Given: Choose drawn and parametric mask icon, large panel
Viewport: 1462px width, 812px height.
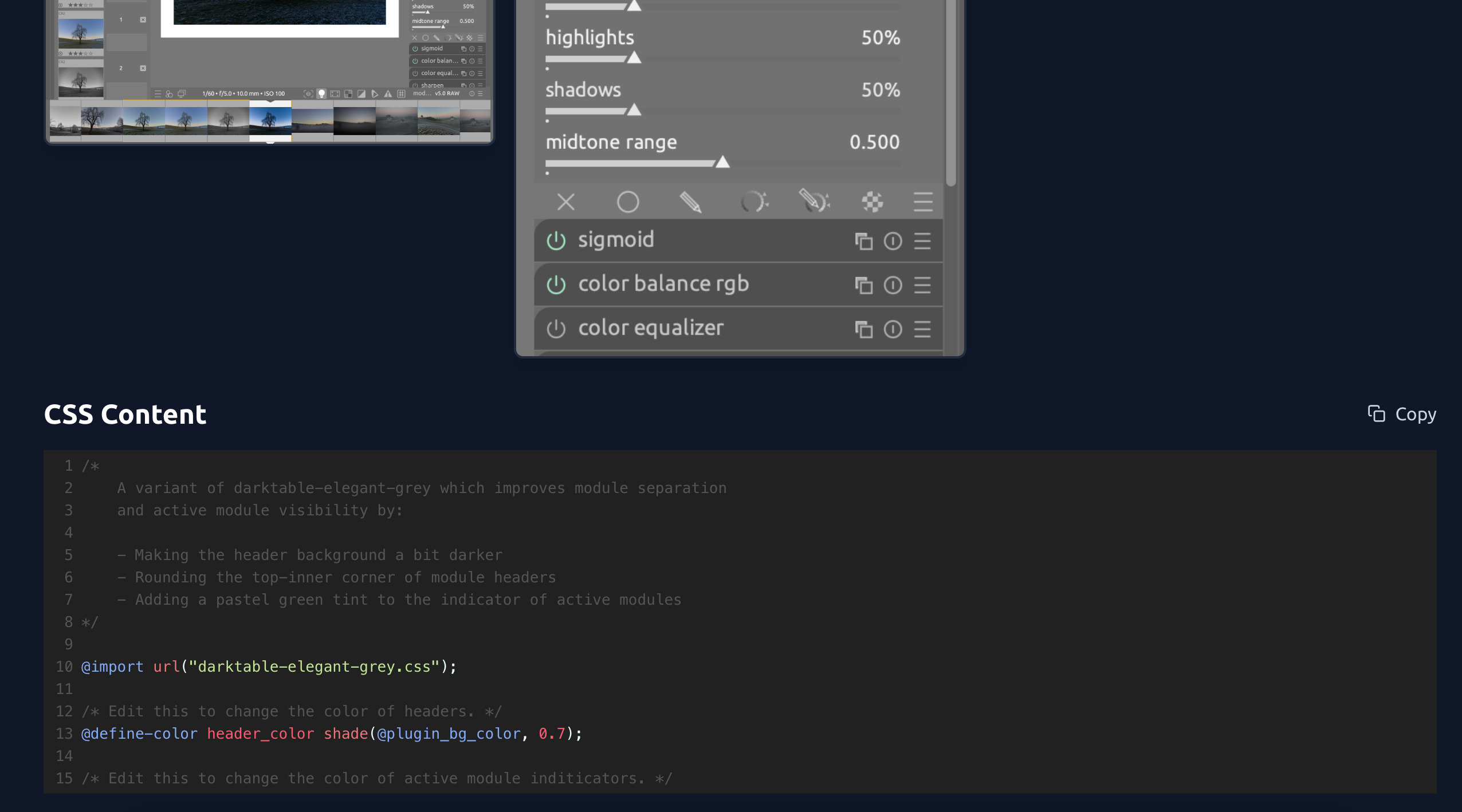Looking at the screenshot, I should point(814,202).
